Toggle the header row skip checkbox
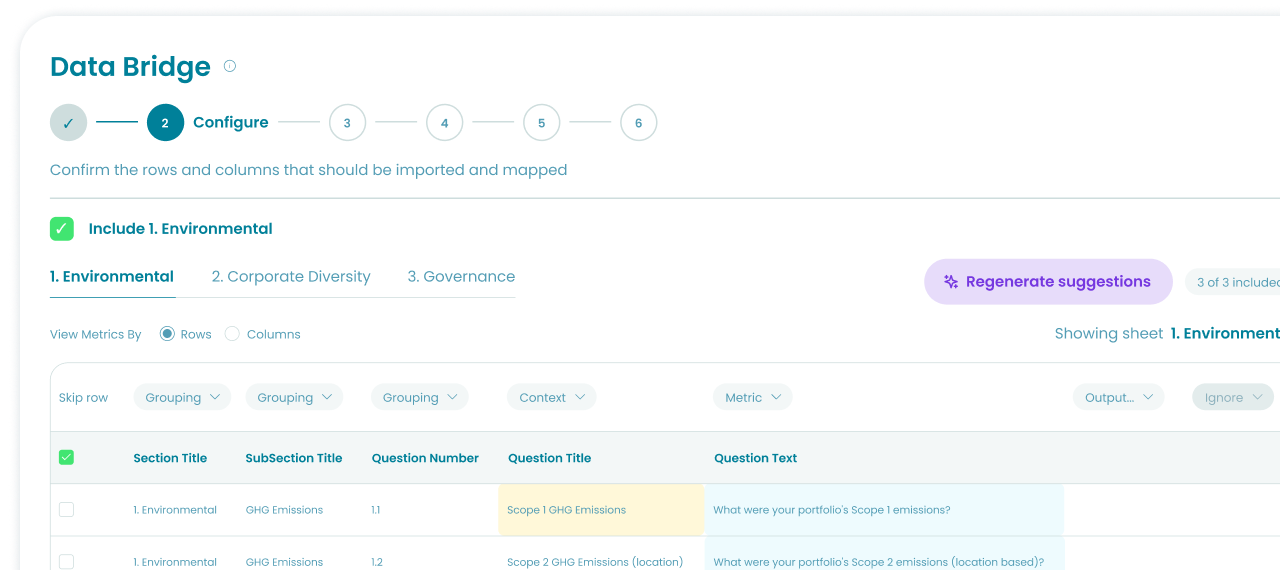Viewport: 1280px width, 570px height. tap(66, 457)
